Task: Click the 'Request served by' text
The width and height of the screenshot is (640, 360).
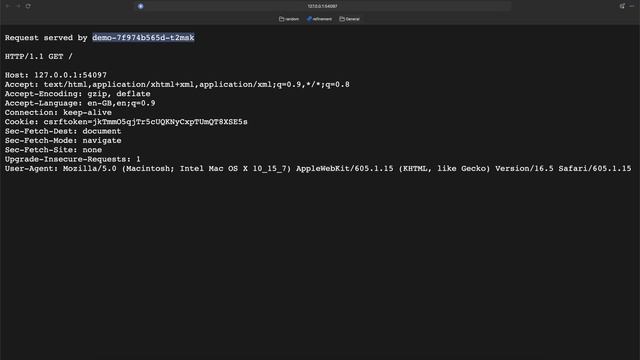Action: [x=46, y=38]
